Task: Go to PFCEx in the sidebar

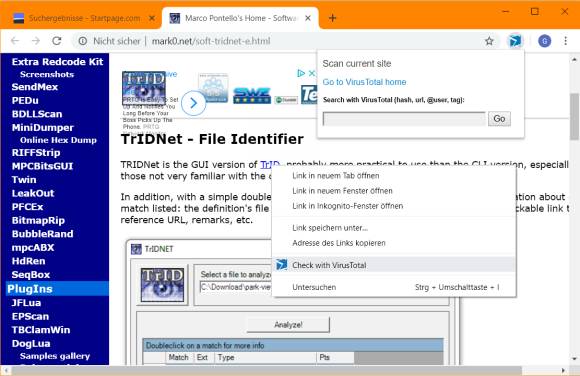Action: 27,207
